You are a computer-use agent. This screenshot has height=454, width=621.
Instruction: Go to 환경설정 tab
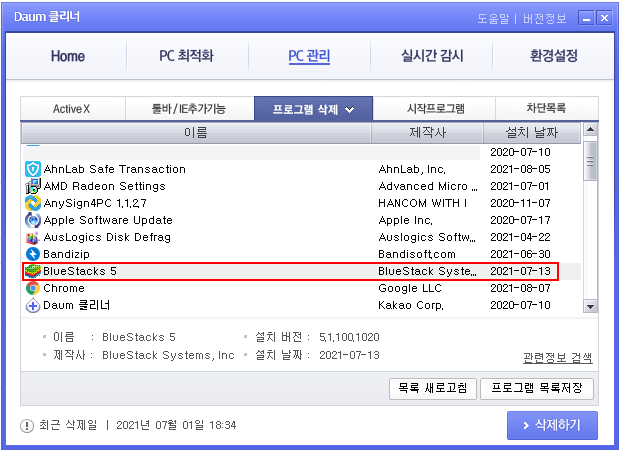553,56
